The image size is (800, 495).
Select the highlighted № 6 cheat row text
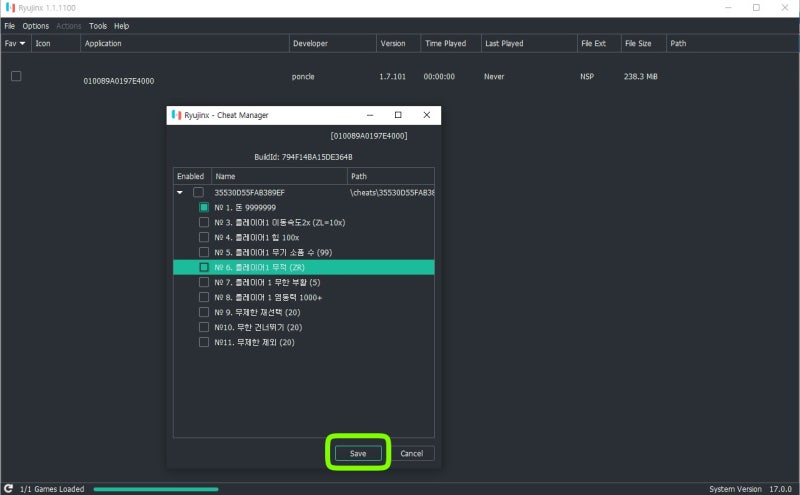click(259, 267)
